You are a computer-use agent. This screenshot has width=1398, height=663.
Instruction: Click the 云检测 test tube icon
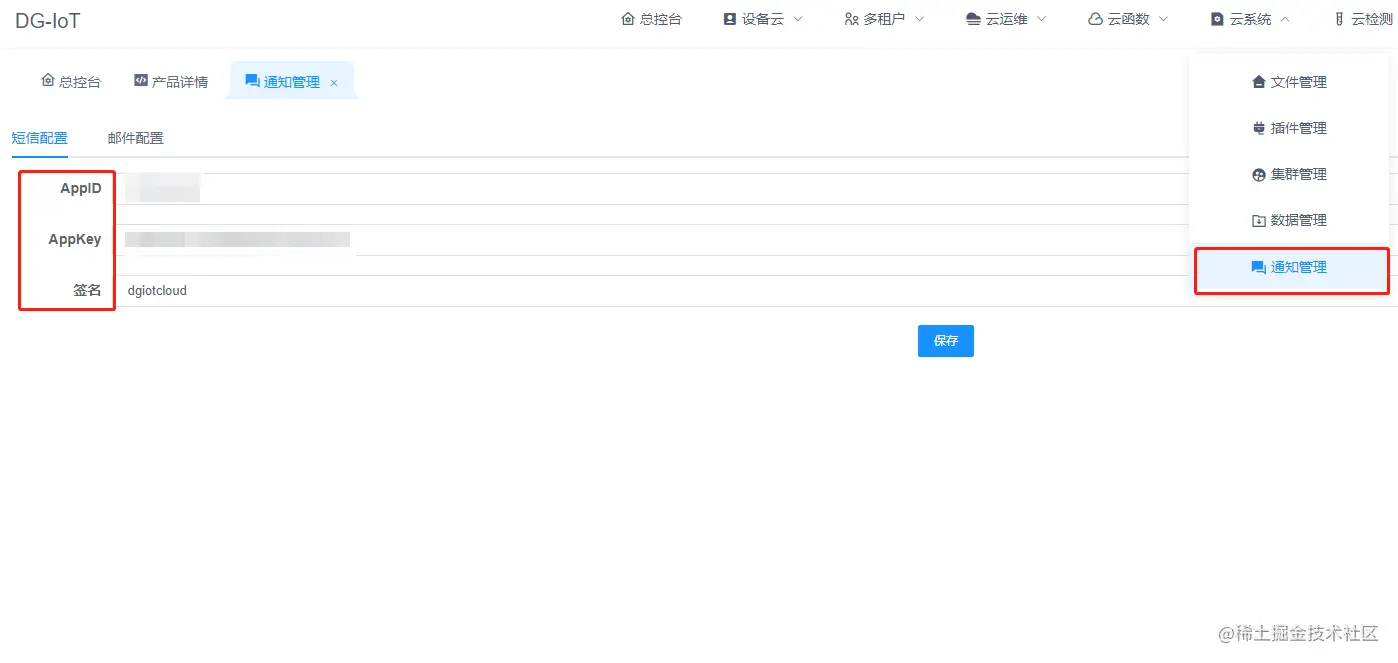(x=1340, y=19)
